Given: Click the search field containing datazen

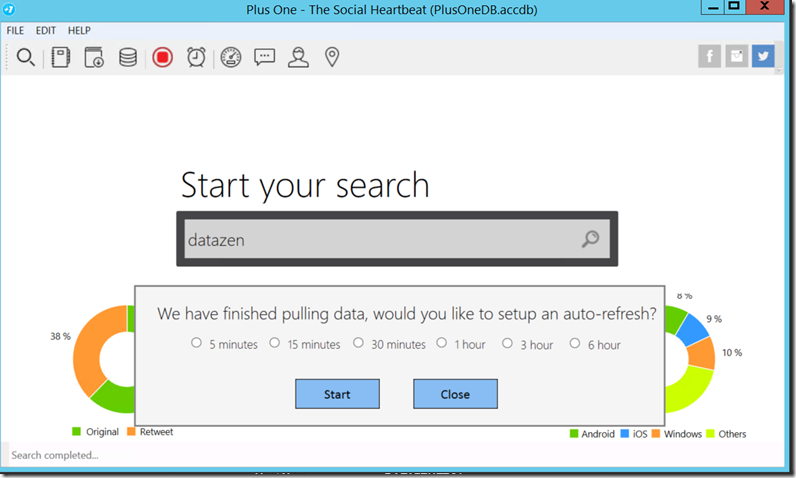Looking at the screenshot, I should (x=380, y=240).
